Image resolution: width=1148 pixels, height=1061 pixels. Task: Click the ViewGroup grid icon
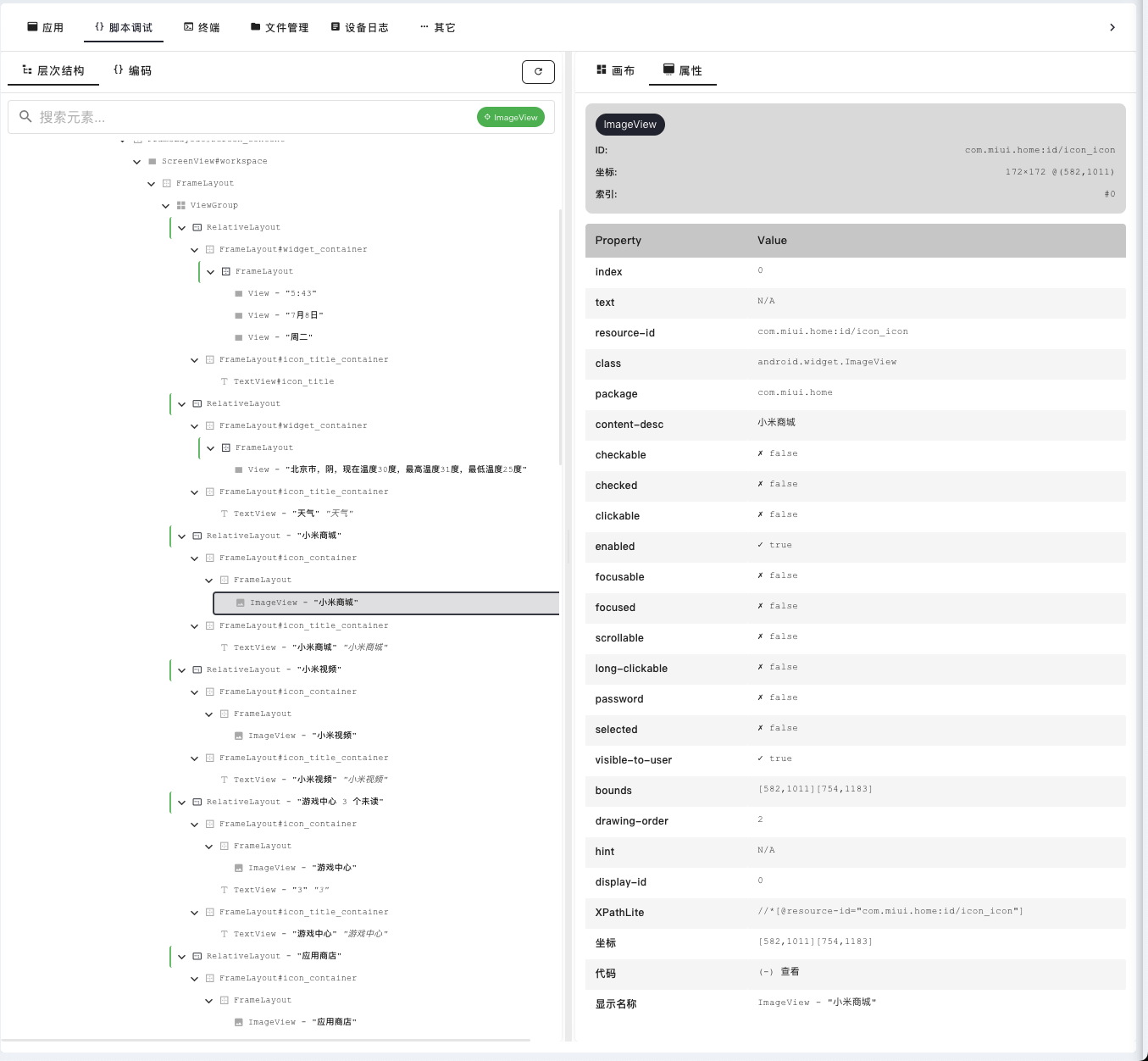click(181, 205)
